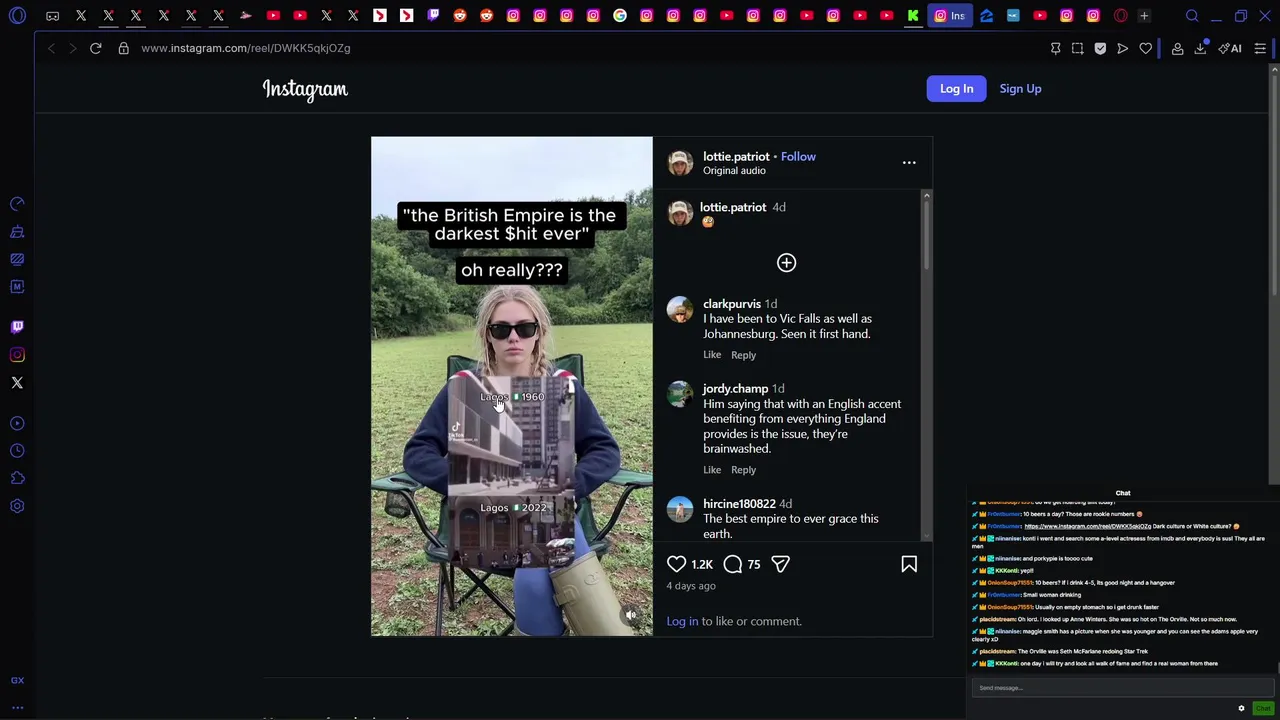Share the reel with the share icon
The image size is (1280, 720).
[781, 564]
